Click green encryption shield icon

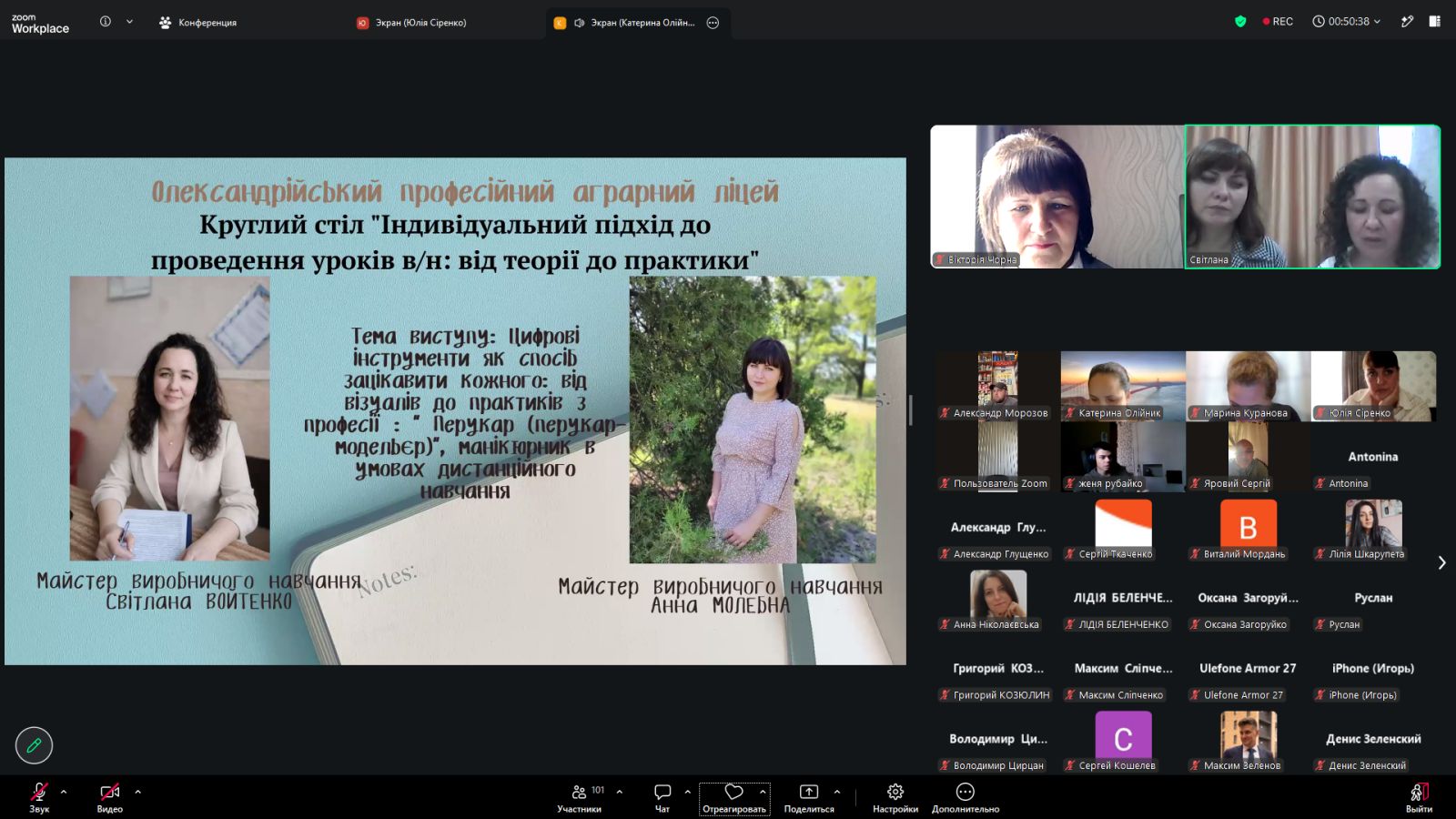pyautogui.click(x=1240, y=21)
